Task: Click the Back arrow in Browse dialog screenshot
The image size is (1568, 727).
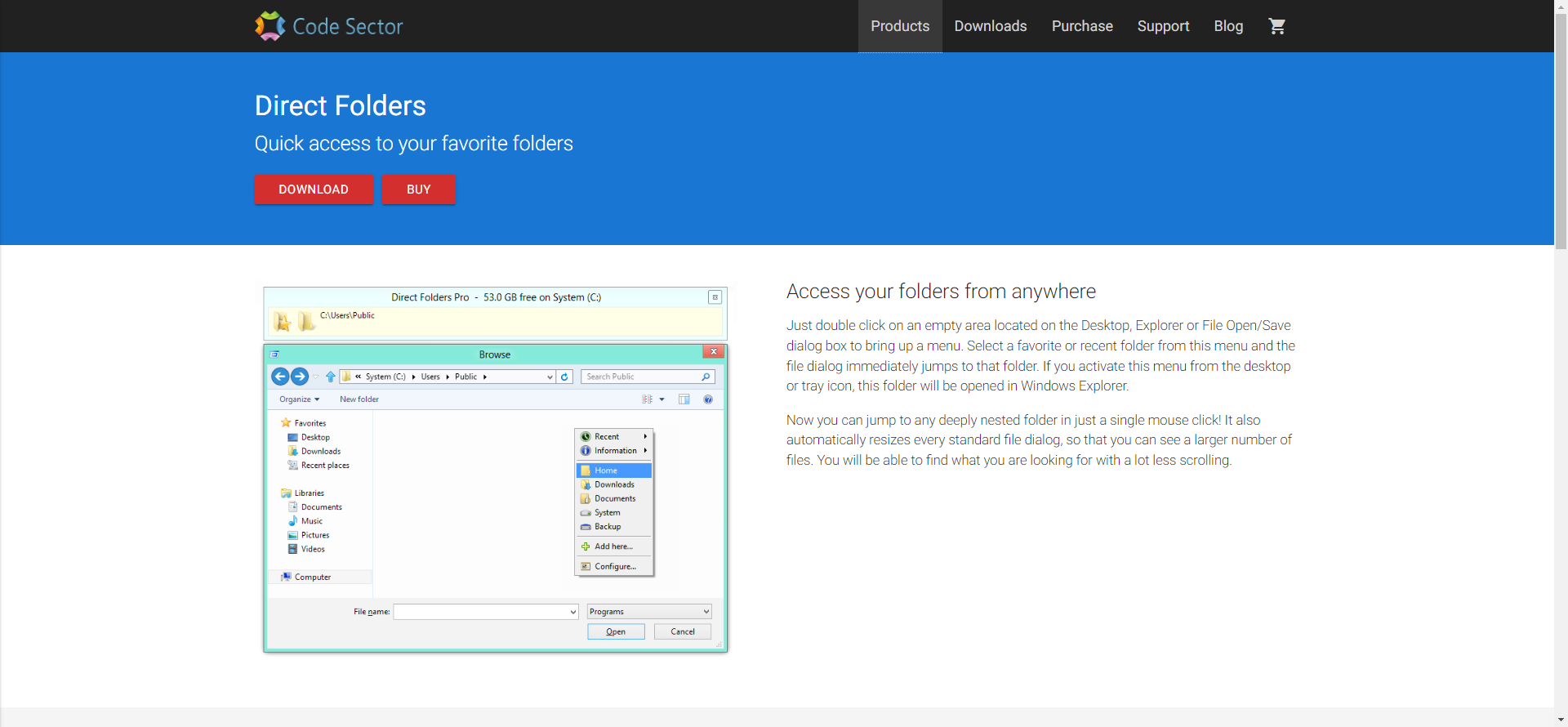Action: point(280,377)
